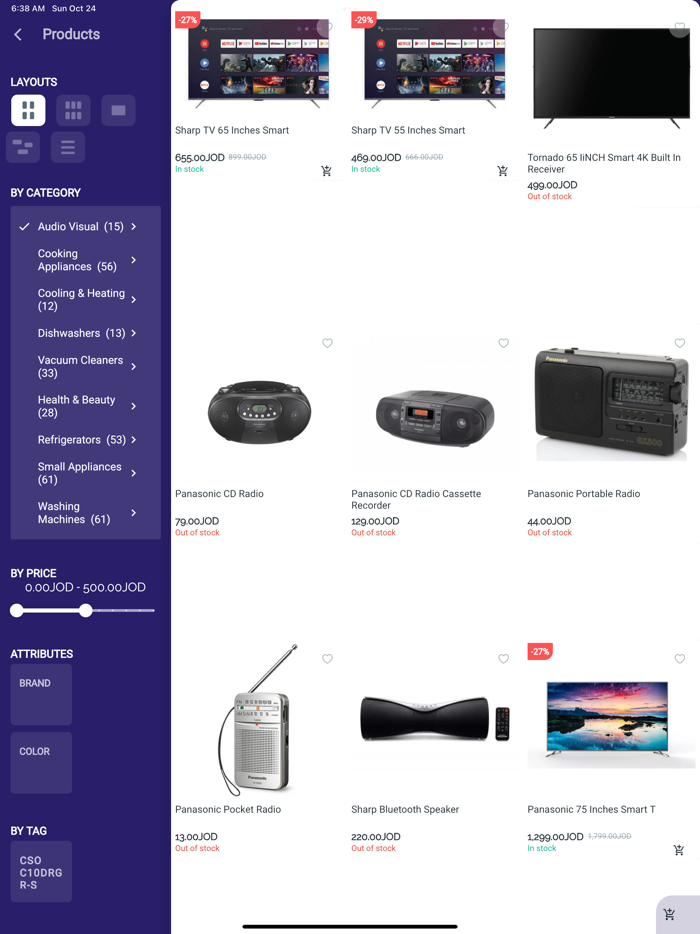Image resolution: width=700 pixels, height=934 pixels.
Task: Add Panasonic 75 Inches Smart TV to cart
Action: click(679, 850)
